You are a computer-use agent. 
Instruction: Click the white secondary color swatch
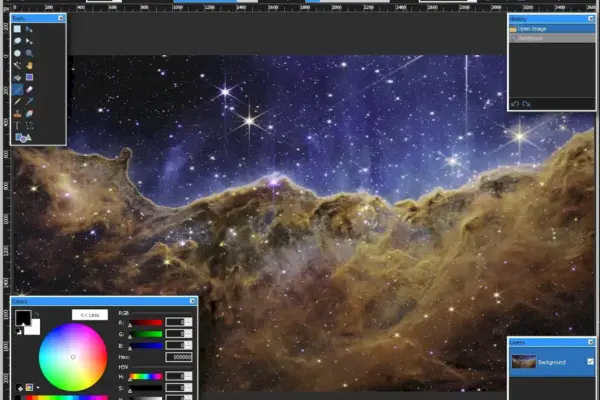(x=34, y=329)
